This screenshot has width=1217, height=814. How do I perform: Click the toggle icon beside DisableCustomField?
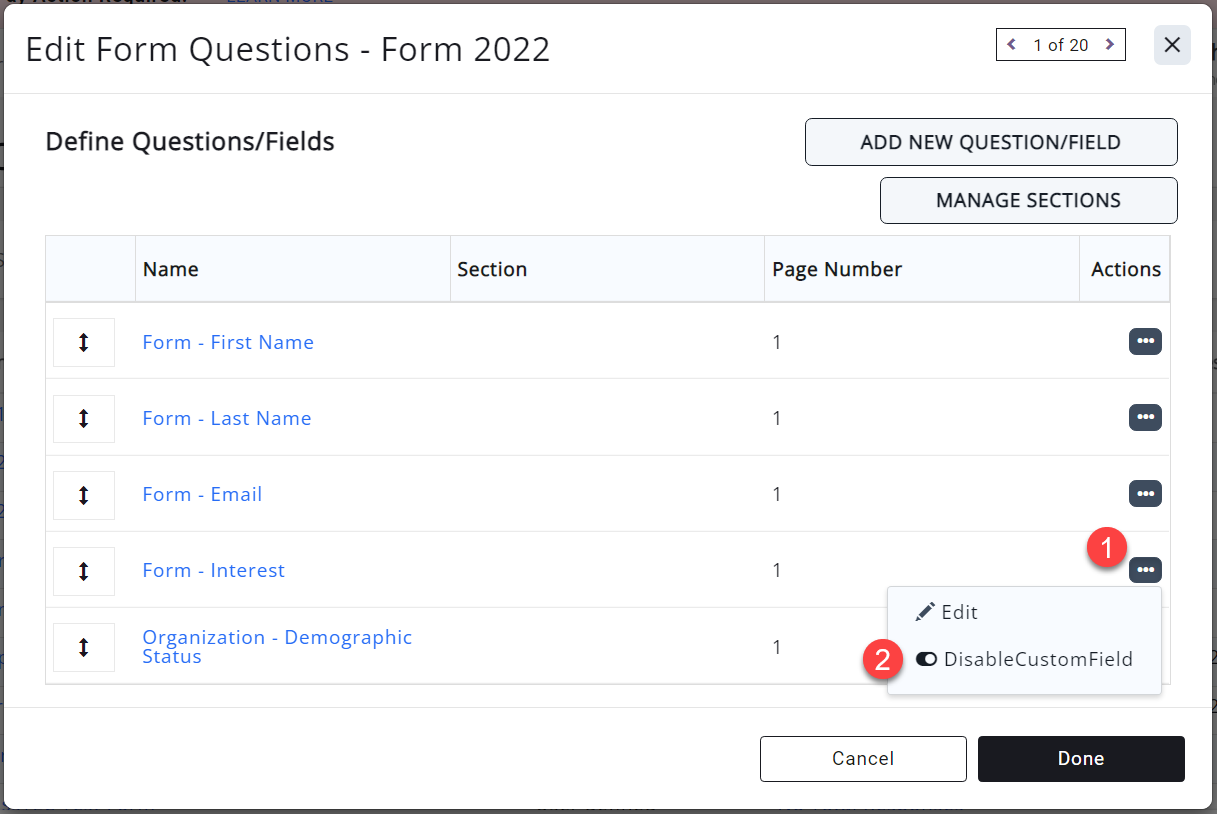click(926, 659)
